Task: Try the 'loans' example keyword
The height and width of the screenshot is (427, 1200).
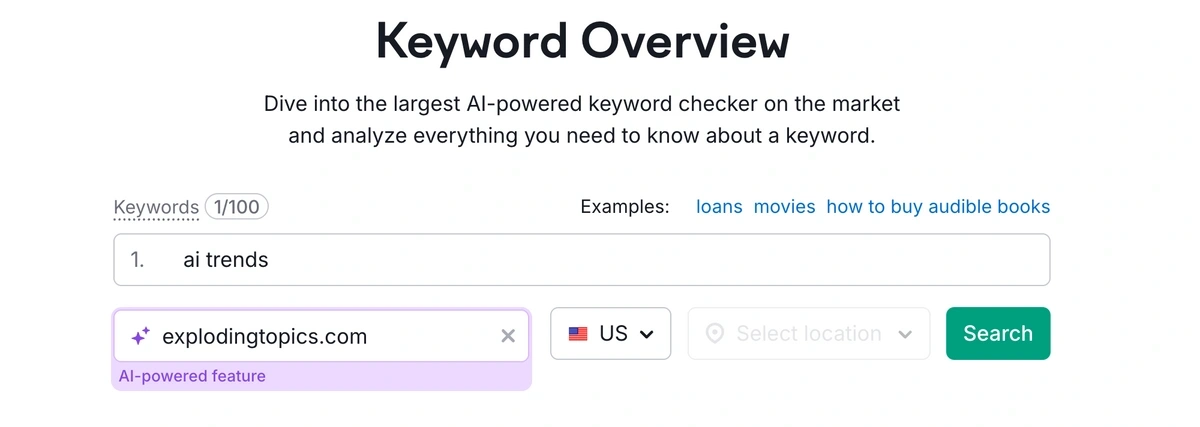Action: pos(719,207)
